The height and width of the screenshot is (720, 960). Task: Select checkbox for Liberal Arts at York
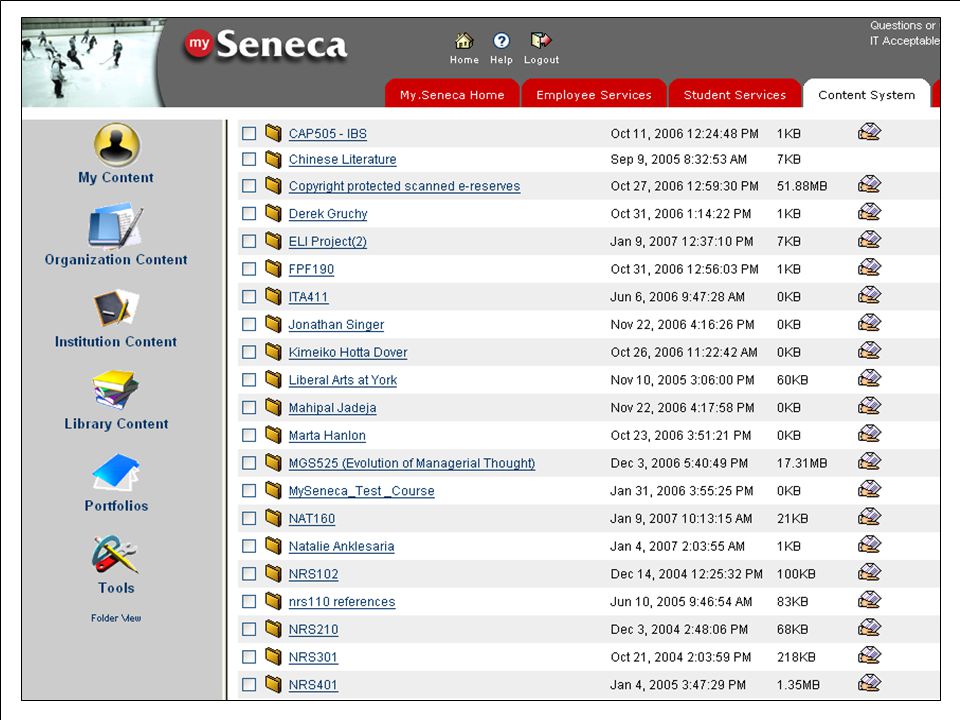point(249,380)
